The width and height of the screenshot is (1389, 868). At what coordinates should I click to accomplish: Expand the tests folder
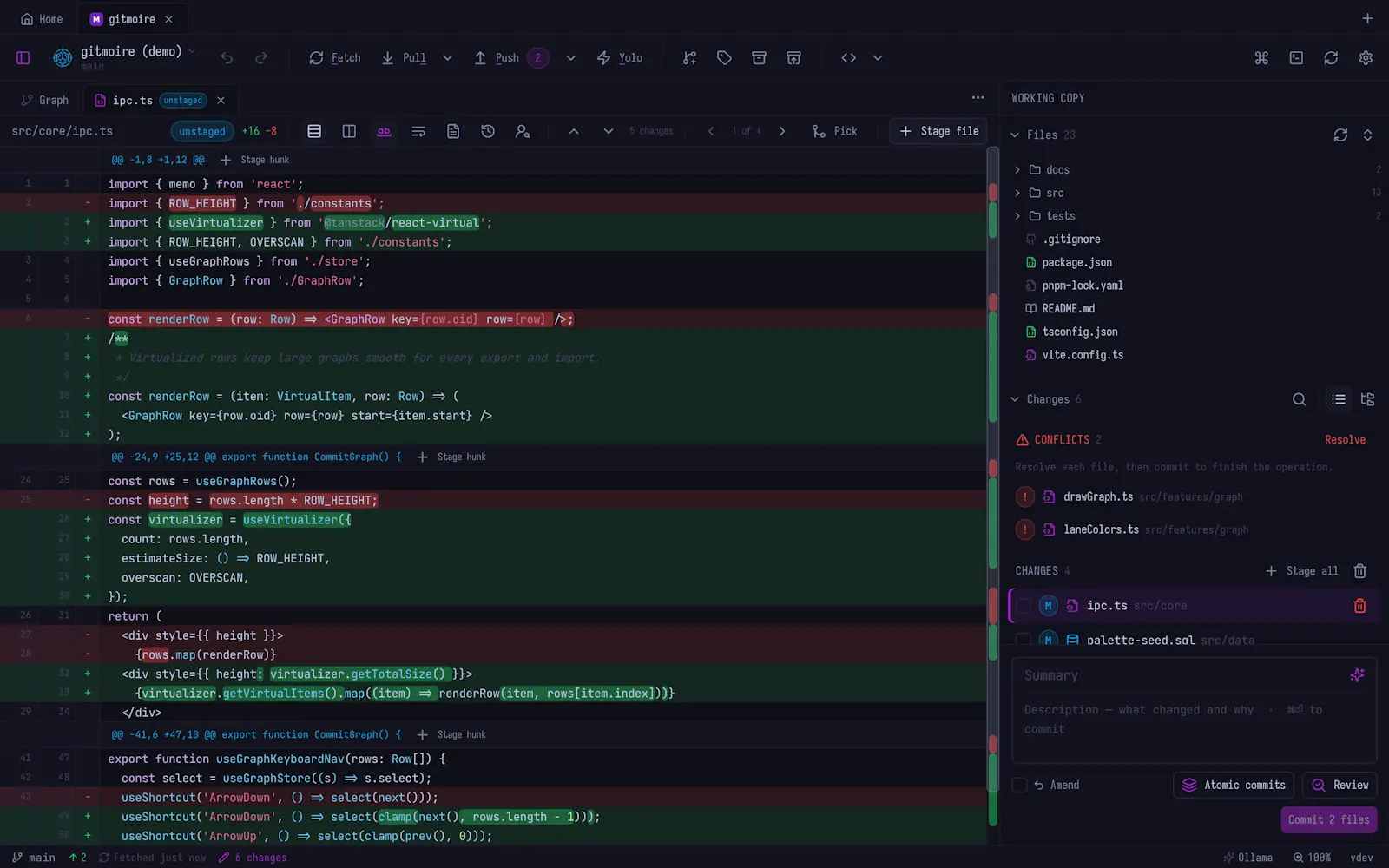(x=1017, y=216)
